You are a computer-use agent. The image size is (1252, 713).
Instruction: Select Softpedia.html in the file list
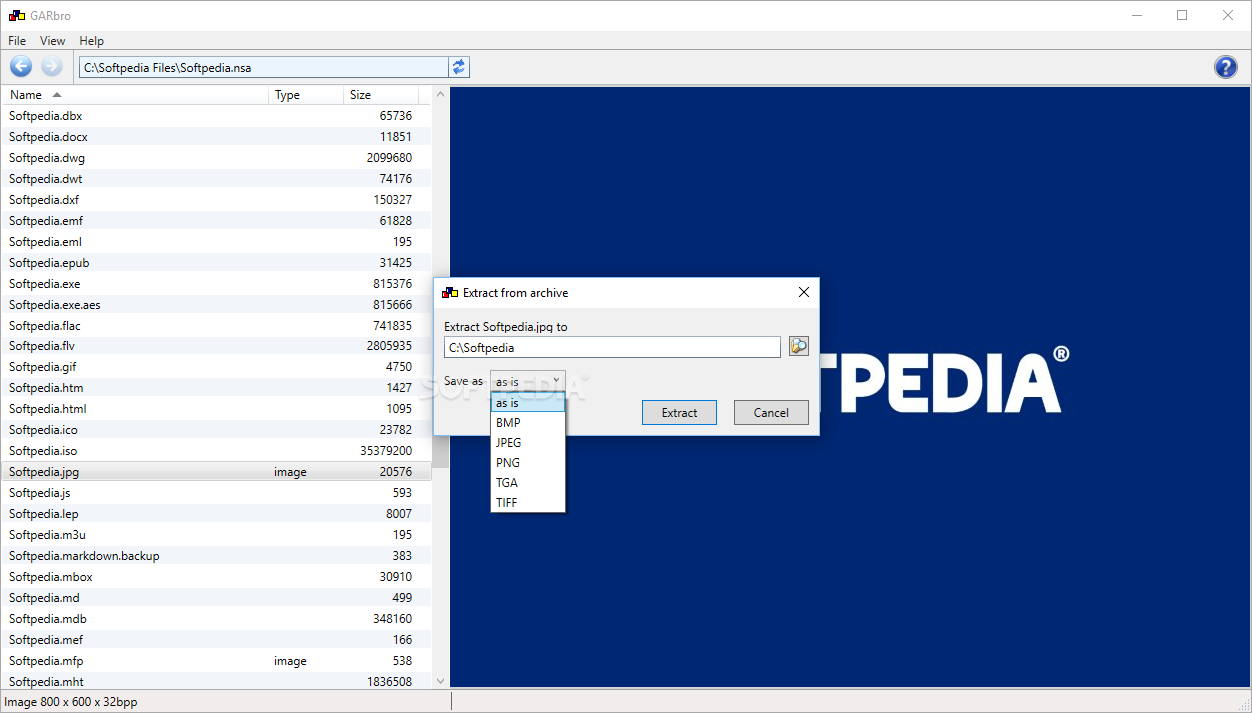(x=217, y=409)
